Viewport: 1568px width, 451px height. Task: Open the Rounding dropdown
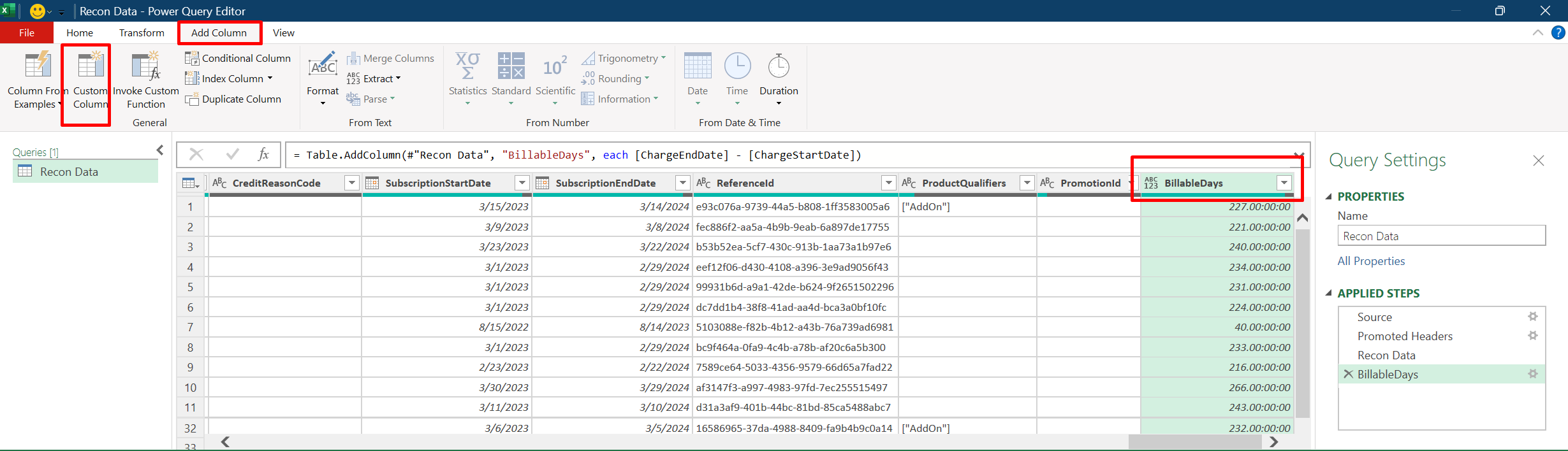(647, 78)
